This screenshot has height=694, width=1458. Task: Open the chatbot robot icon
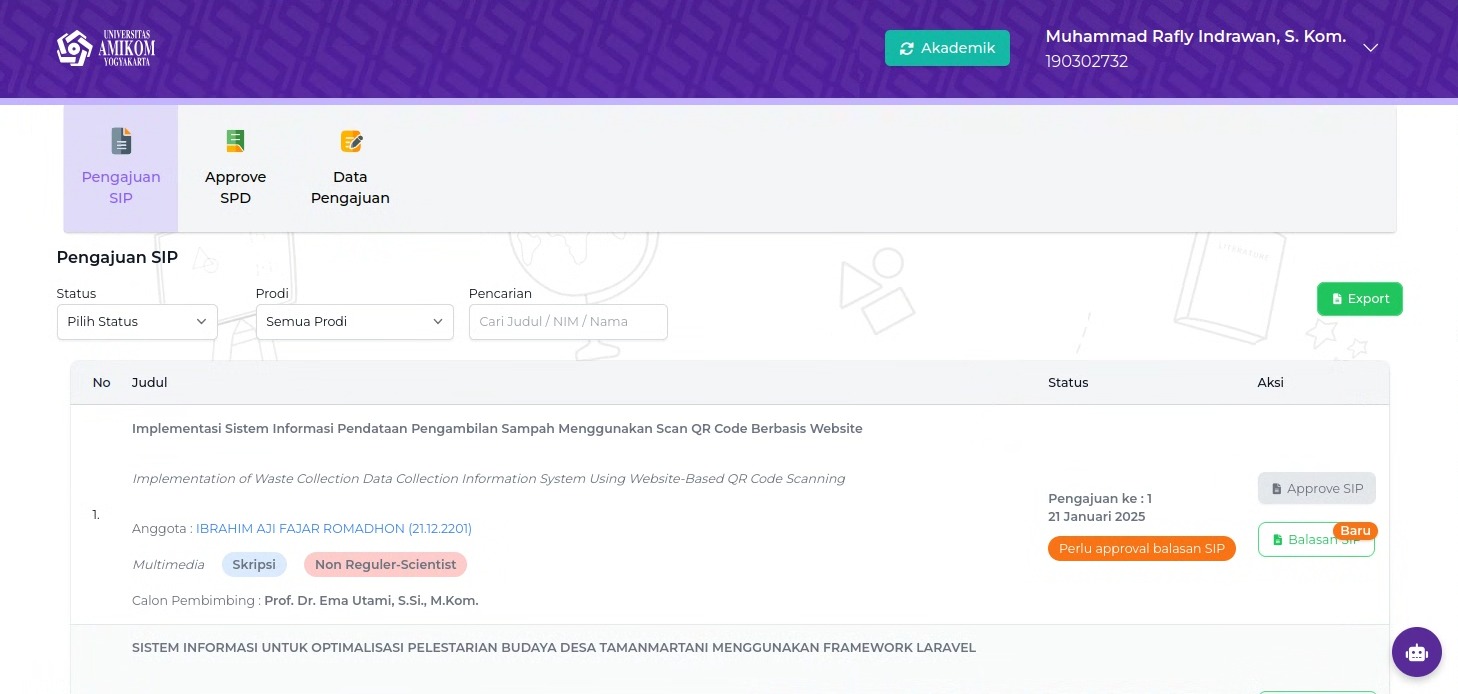tap(1416, 652)
